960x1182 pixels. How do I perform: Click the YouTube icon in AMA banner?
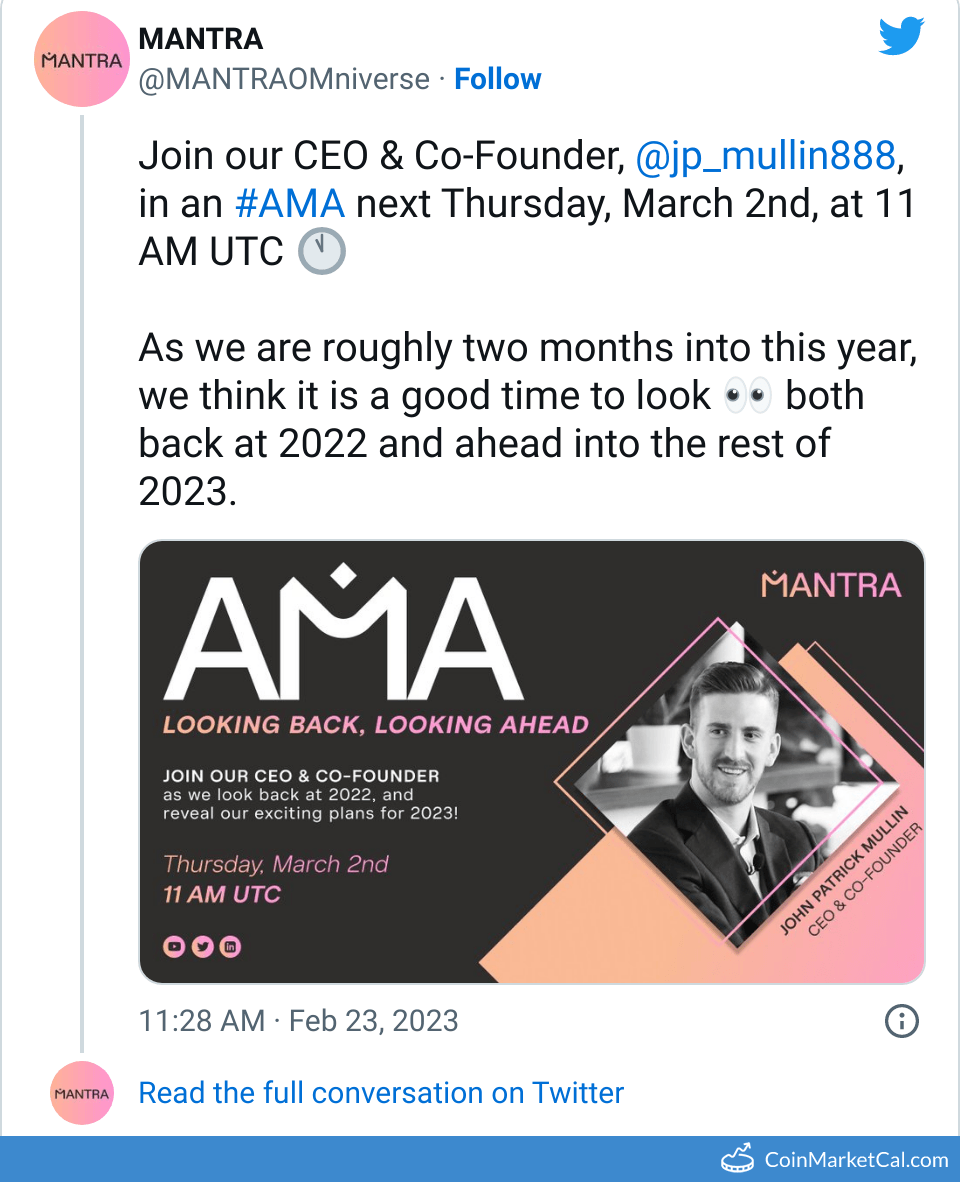(x=174, y=946)
